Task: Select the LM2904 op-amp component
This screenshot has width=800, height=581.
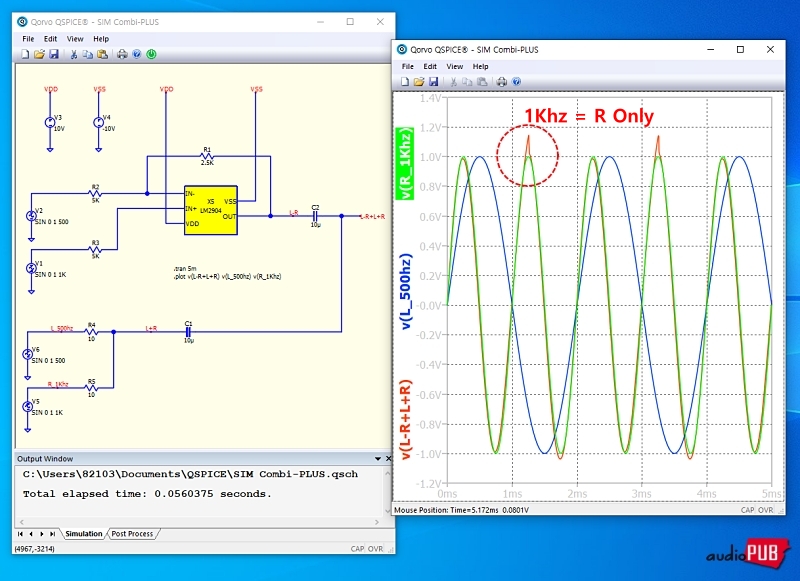Action: pyautogui.click(x=210, y=211)
